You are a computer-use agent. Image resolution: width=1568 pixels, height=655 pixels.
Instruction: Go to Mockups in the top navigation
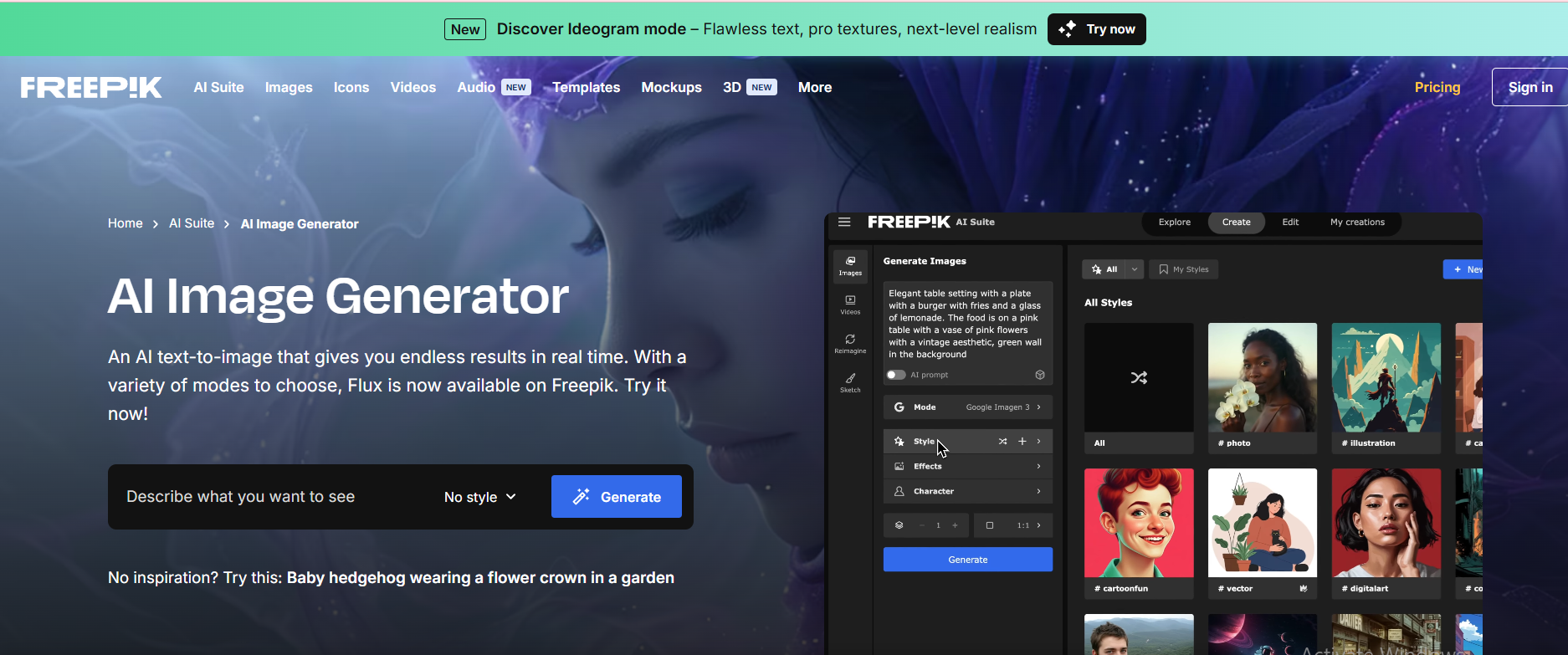[672, 87]
